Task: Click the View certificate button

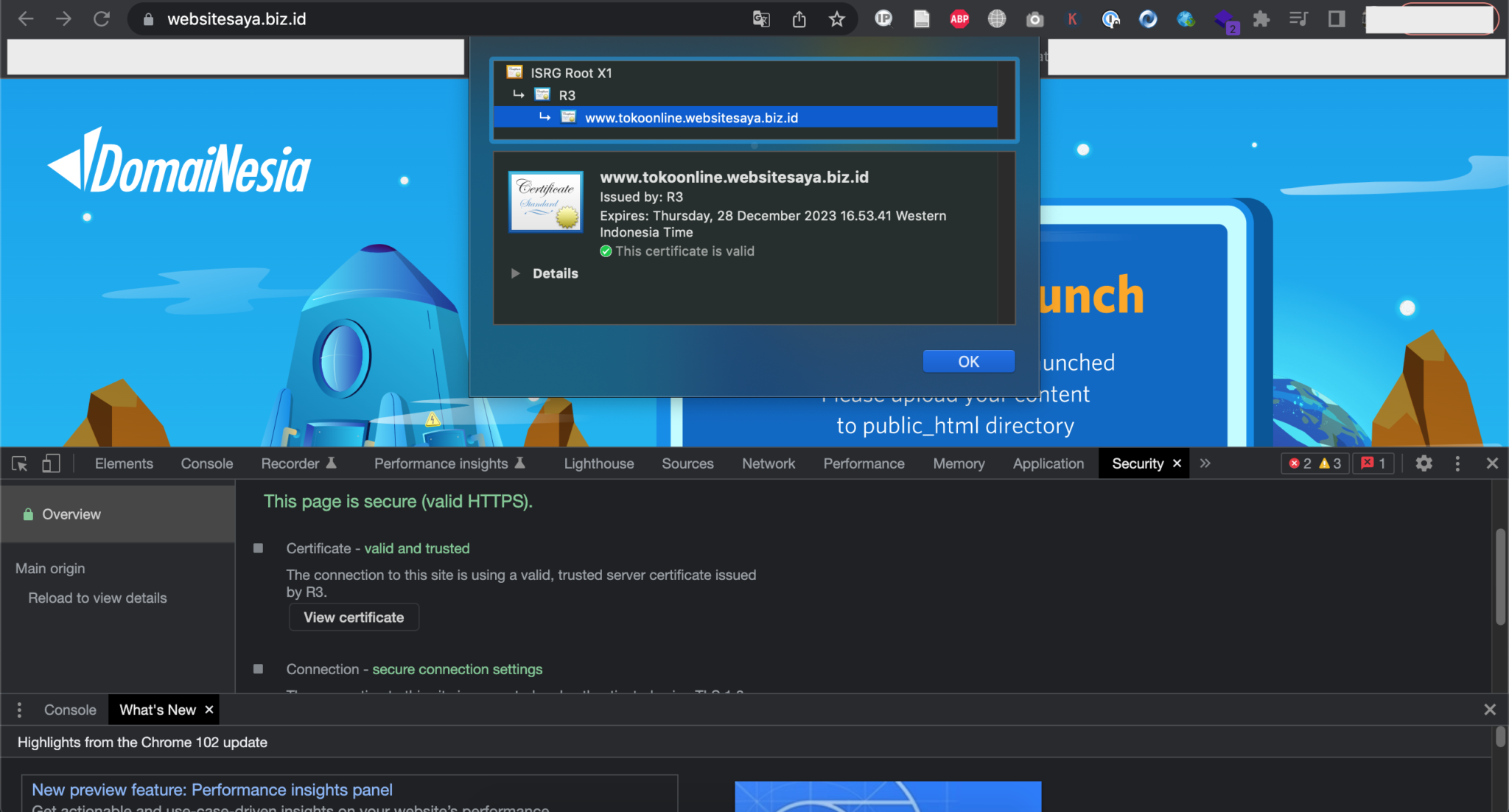Action: [354, 617]
